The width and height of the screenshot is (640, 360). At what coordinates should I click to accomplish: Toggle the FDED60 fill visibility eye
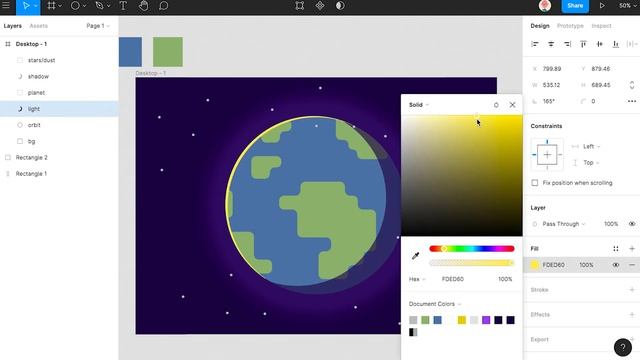pyautogui.click(x=616, y=265)
